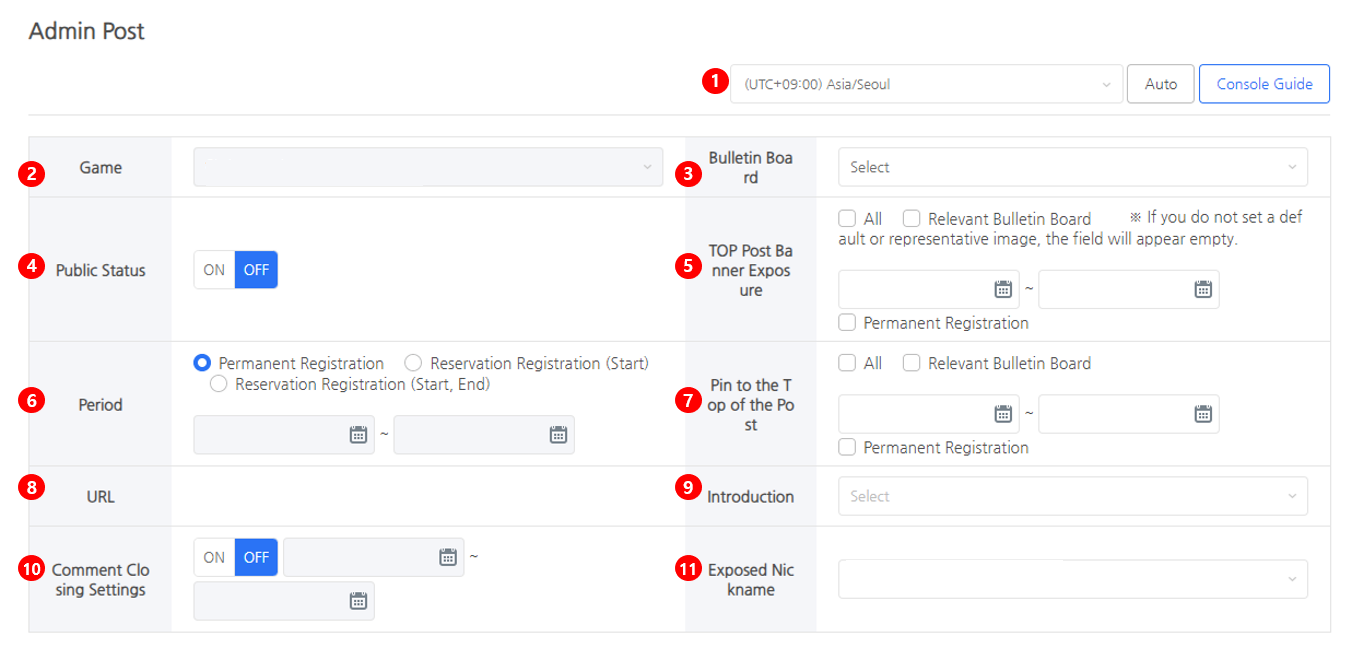Open calendar icon for Period end date

pyautogui.click(x=558, y=435)
